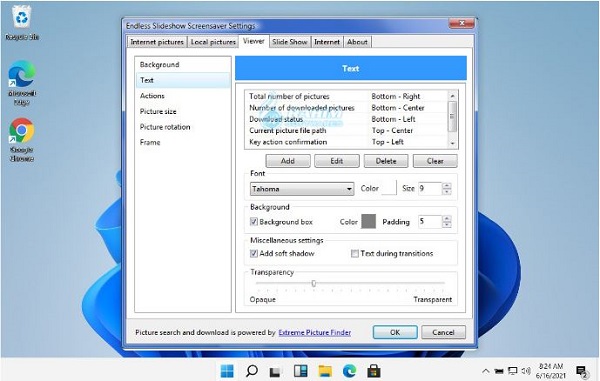Open the font Color swatch
This screenshot has height=381, width=600.
tap(389, 188)
